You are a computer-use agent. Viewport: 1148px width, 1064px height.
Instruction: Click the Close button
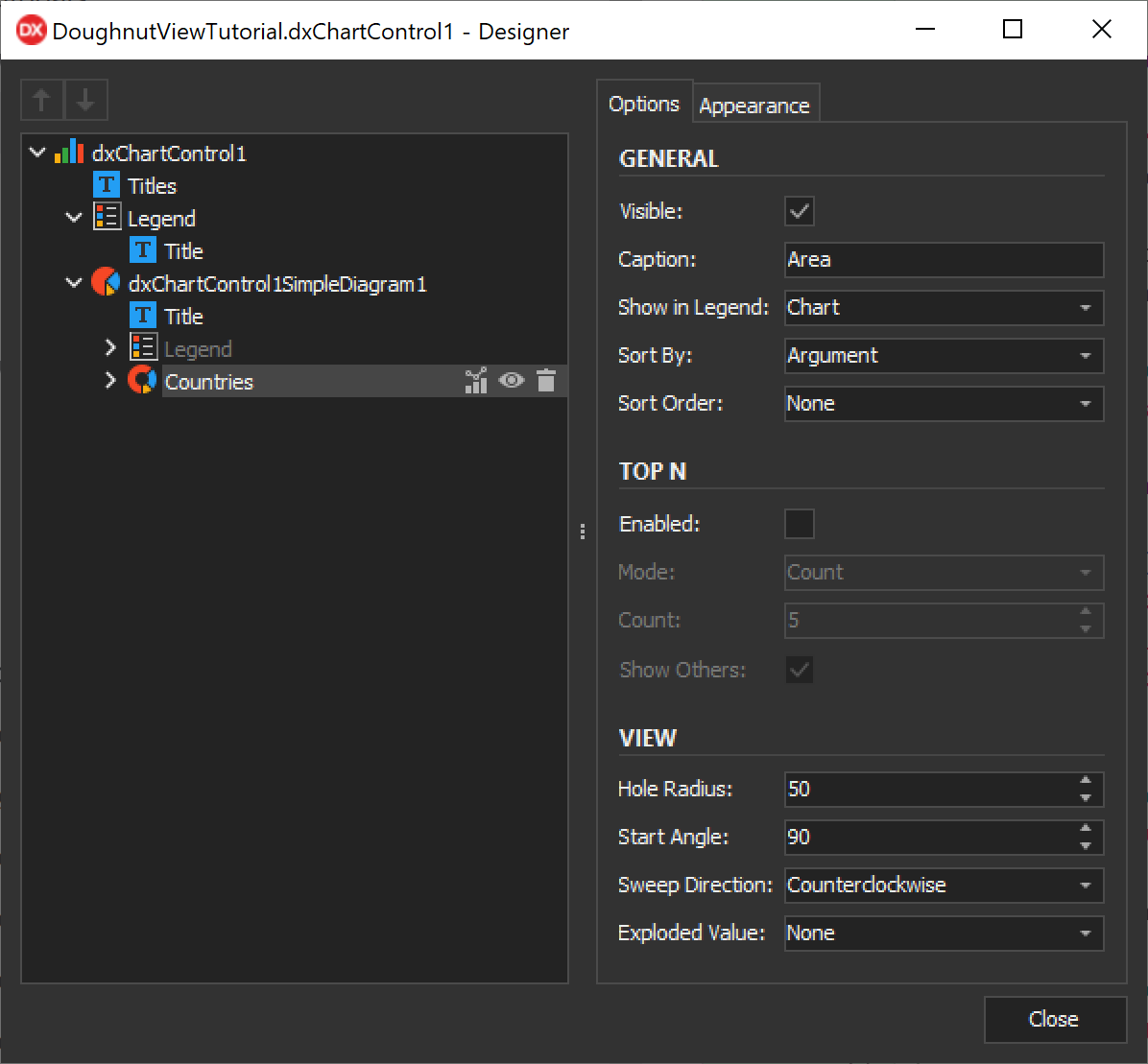(x=1054, y=1019)
